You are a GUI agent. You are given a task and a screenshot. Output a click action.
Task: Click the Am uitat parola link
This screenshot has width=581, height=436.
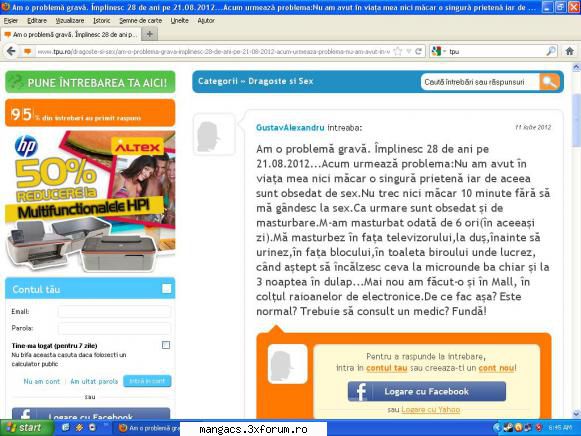[x=94, y=381]
